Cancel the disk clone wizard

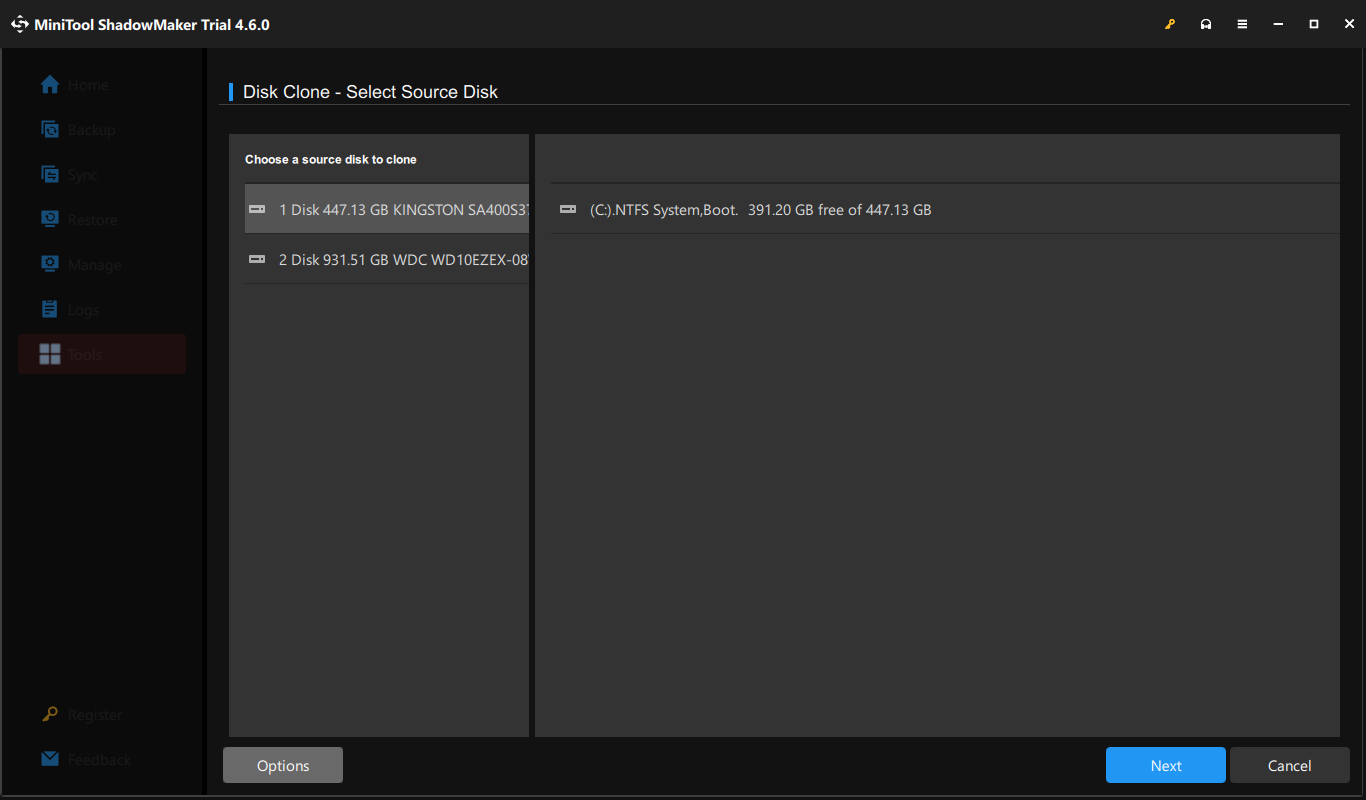pos(1290,765)
